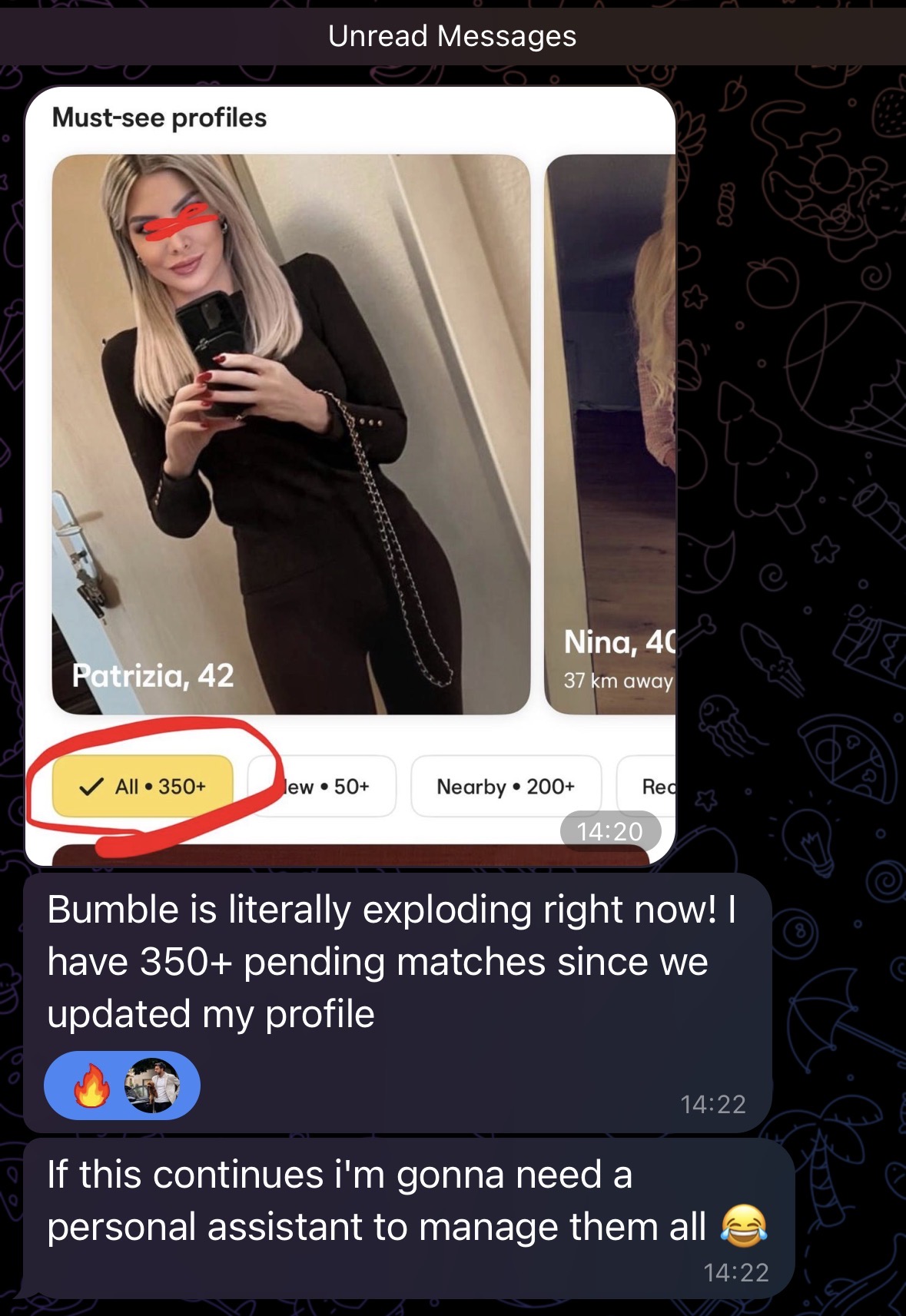Tap the fire emoji reaction
Screen dimensions: 906x1316
click(91, 1085)
